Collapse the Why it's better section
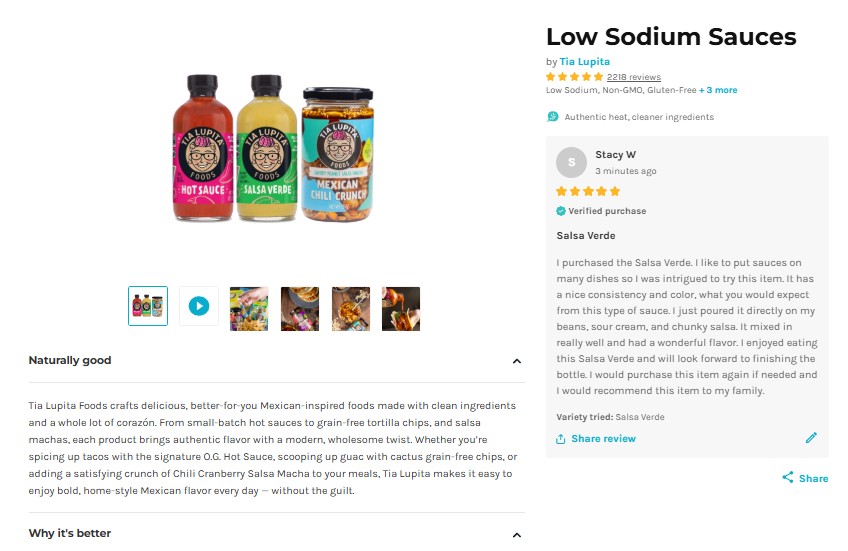848x551 pixels. tap(517, 534)
